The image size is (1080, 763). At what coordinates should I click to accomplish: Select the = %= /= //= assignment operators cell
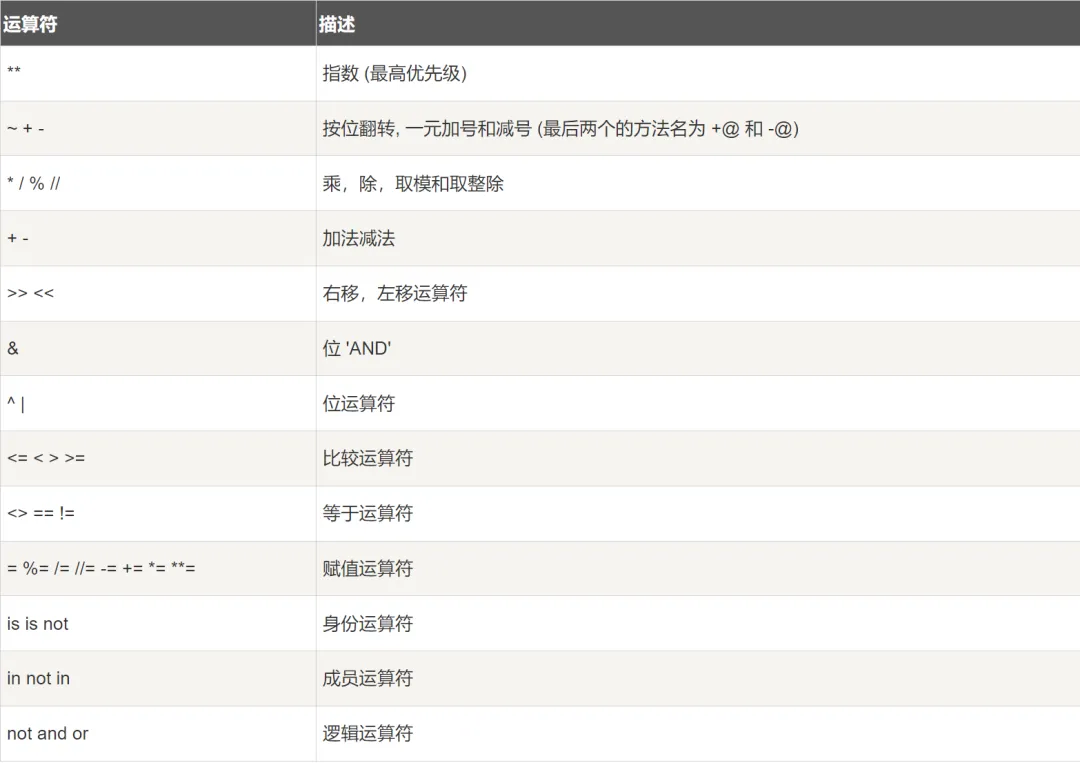tap(158, 569)
